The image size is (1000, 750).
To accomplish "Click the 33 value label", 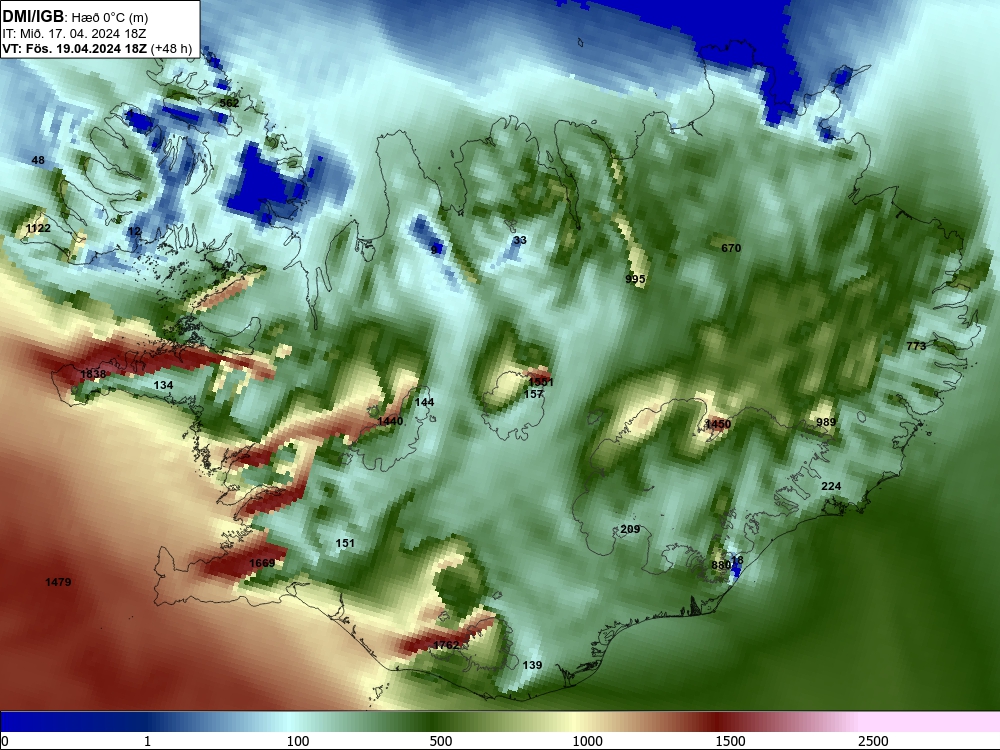I will point(520,240).
